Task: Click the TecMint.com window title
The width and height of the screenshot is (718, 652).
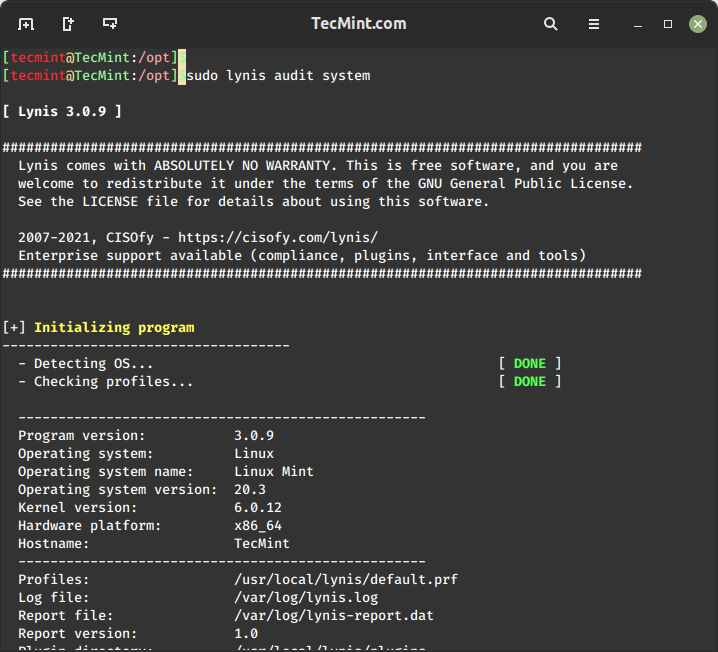Action: pyautogui.click(x=359, y=23)
